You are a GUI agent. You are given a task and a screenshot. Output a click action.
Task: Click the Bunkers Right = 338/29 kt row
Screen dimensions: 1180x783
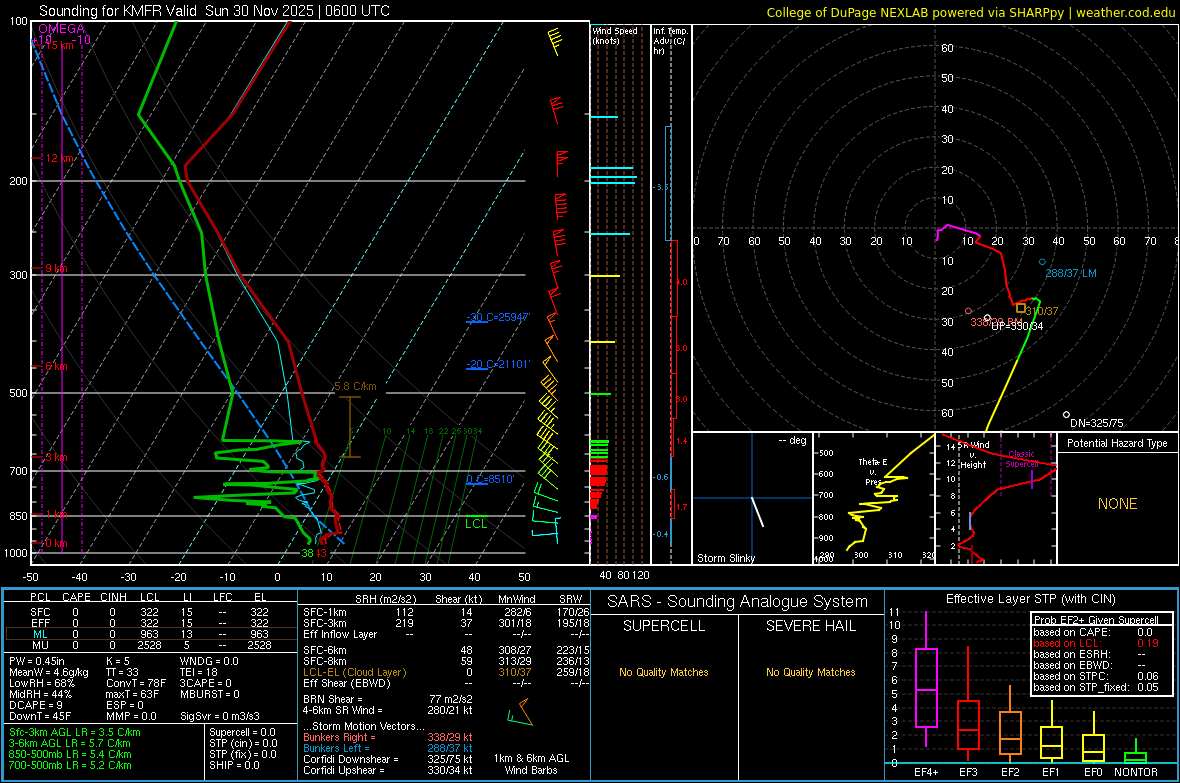coord(388,737)
